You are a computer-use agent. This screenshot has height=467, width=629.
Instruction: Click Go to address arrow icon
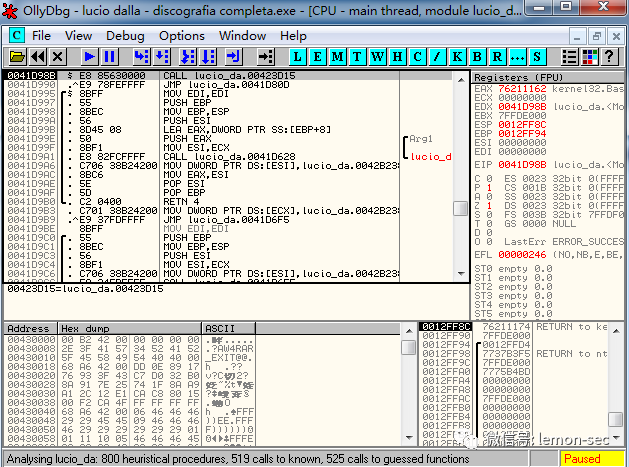point(265,57)
